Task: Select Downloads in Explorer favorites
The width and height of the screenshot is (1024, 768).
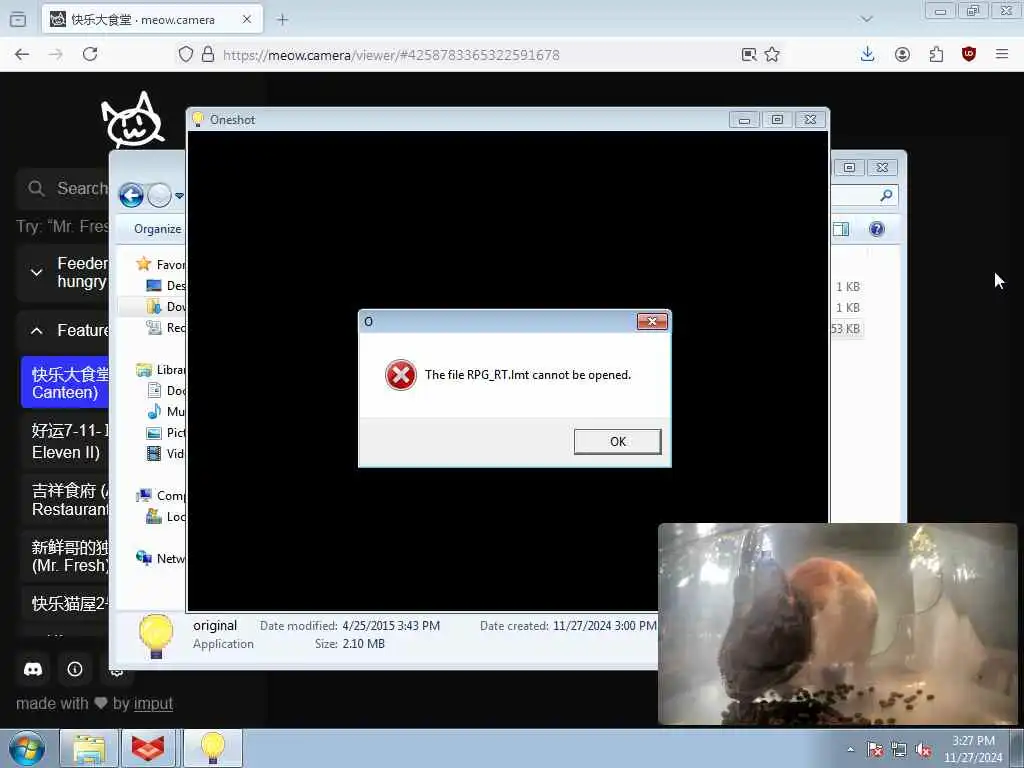Action: tap(166, 306)
